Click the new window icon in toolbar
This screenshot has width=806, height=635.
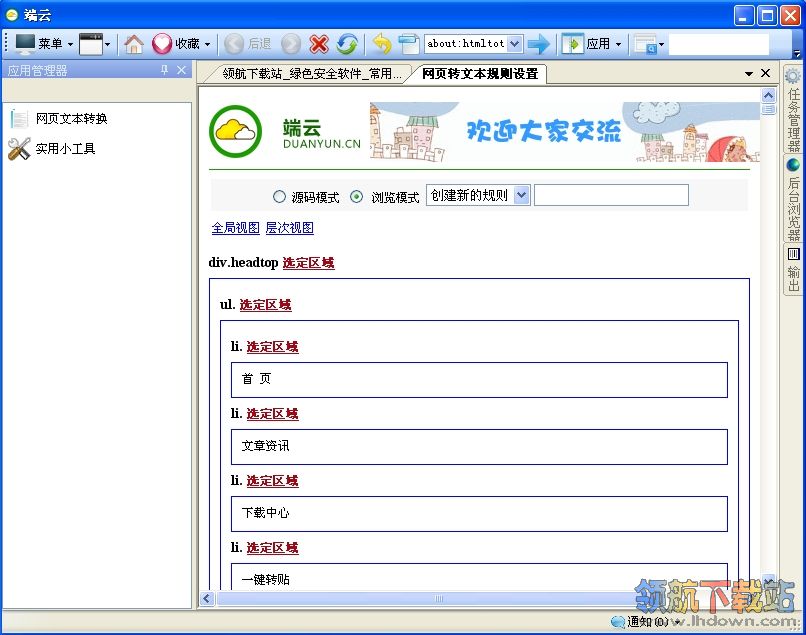91,44
